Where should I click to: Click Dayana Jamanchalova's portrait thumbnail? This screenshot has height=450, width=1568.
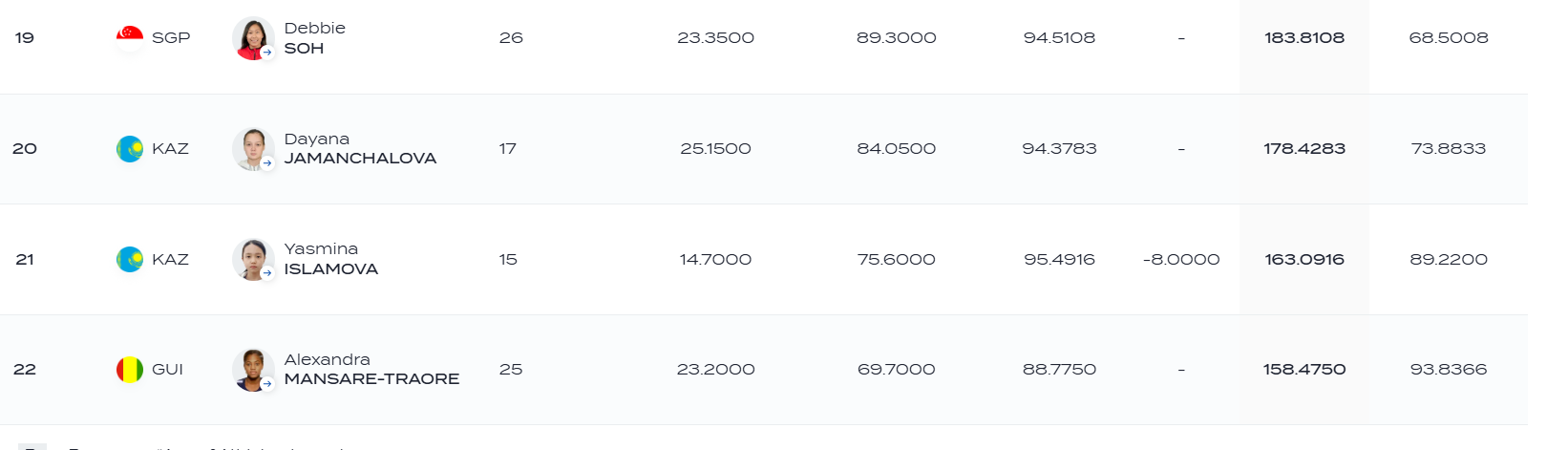[253, 149]
